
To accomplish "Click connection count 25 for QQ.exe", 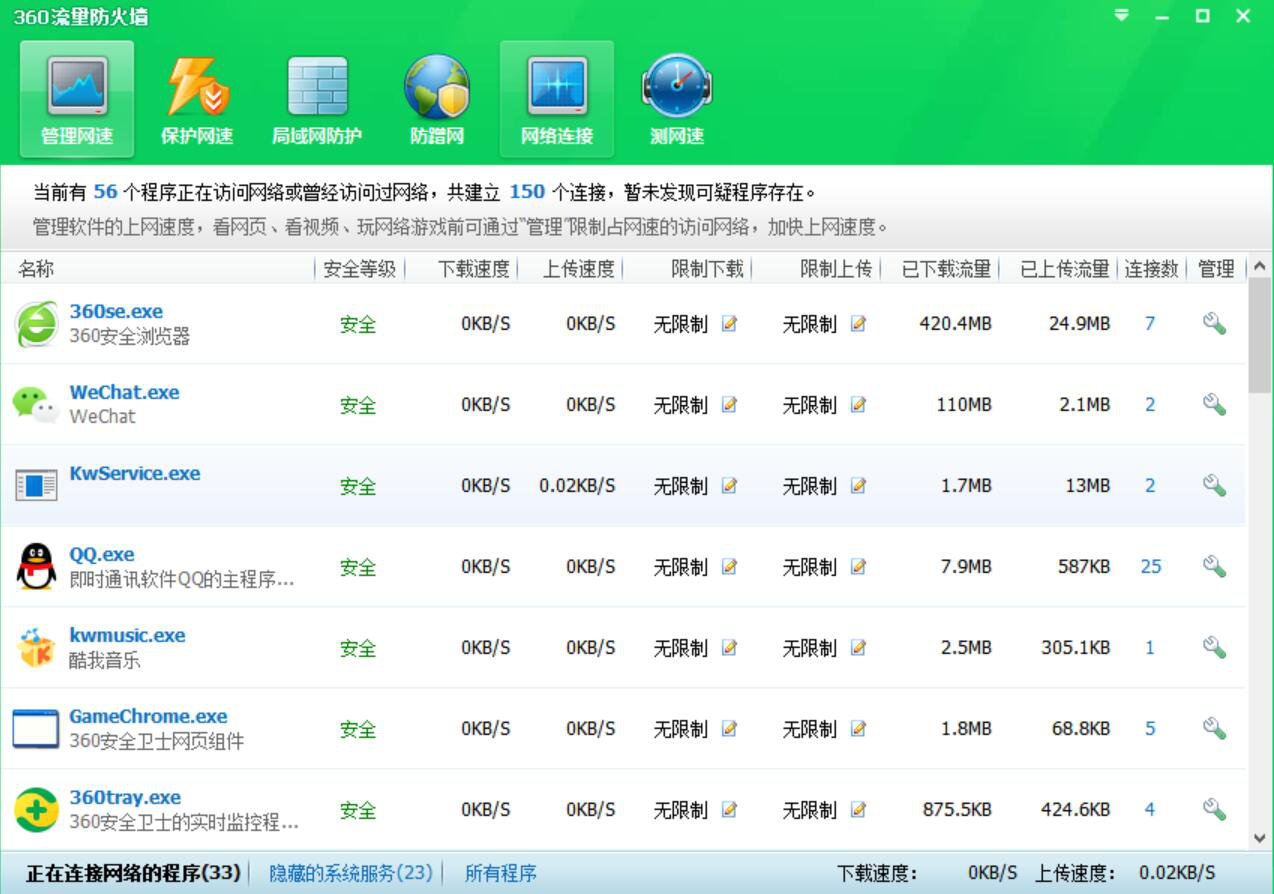I will (x=1150, y=567).
